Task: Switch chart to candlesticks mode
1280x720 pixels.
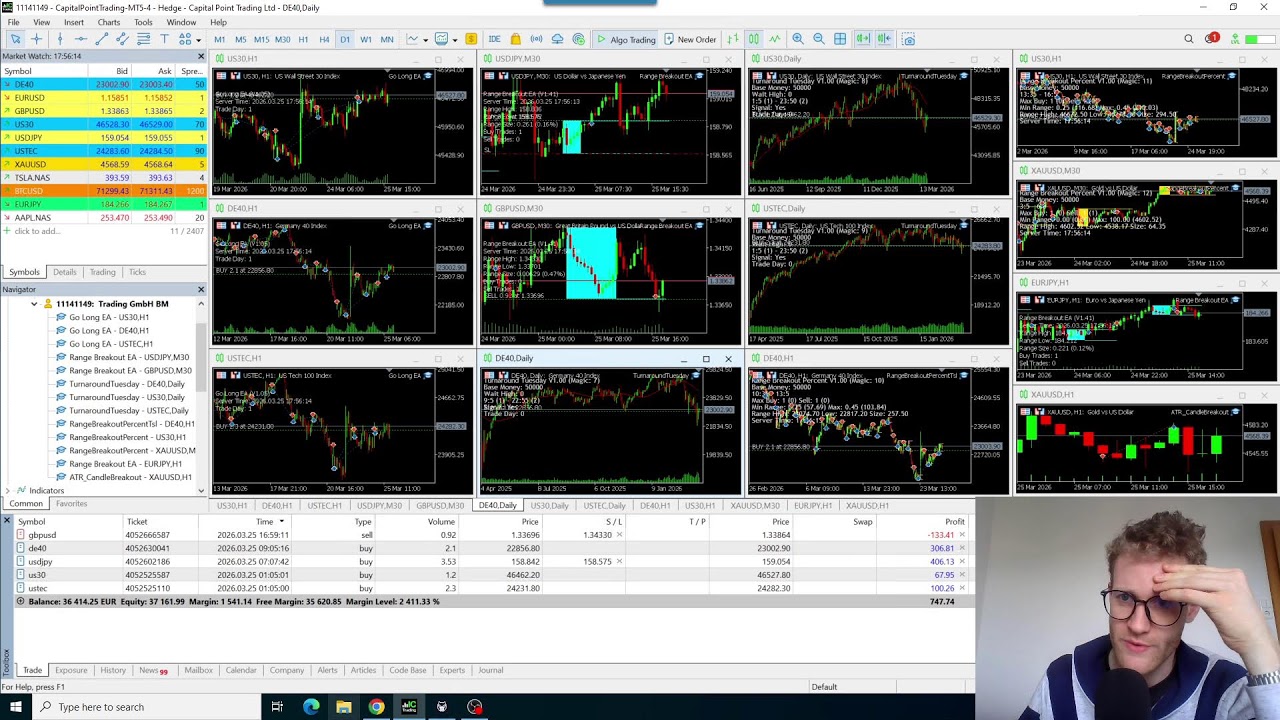Action: (753, 39)
